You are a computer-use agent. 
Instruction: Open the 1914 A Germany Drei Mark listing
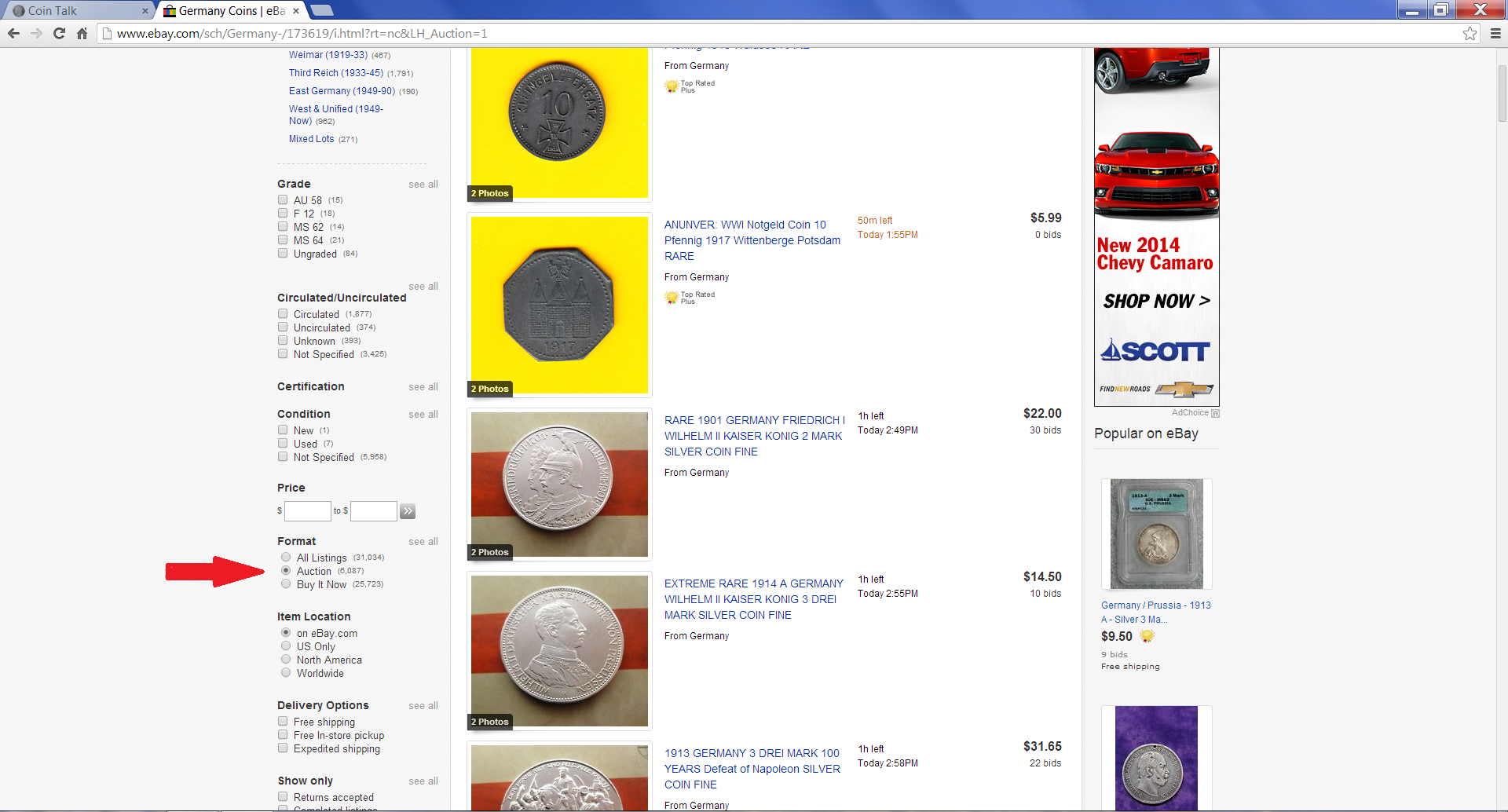point(754,599)
